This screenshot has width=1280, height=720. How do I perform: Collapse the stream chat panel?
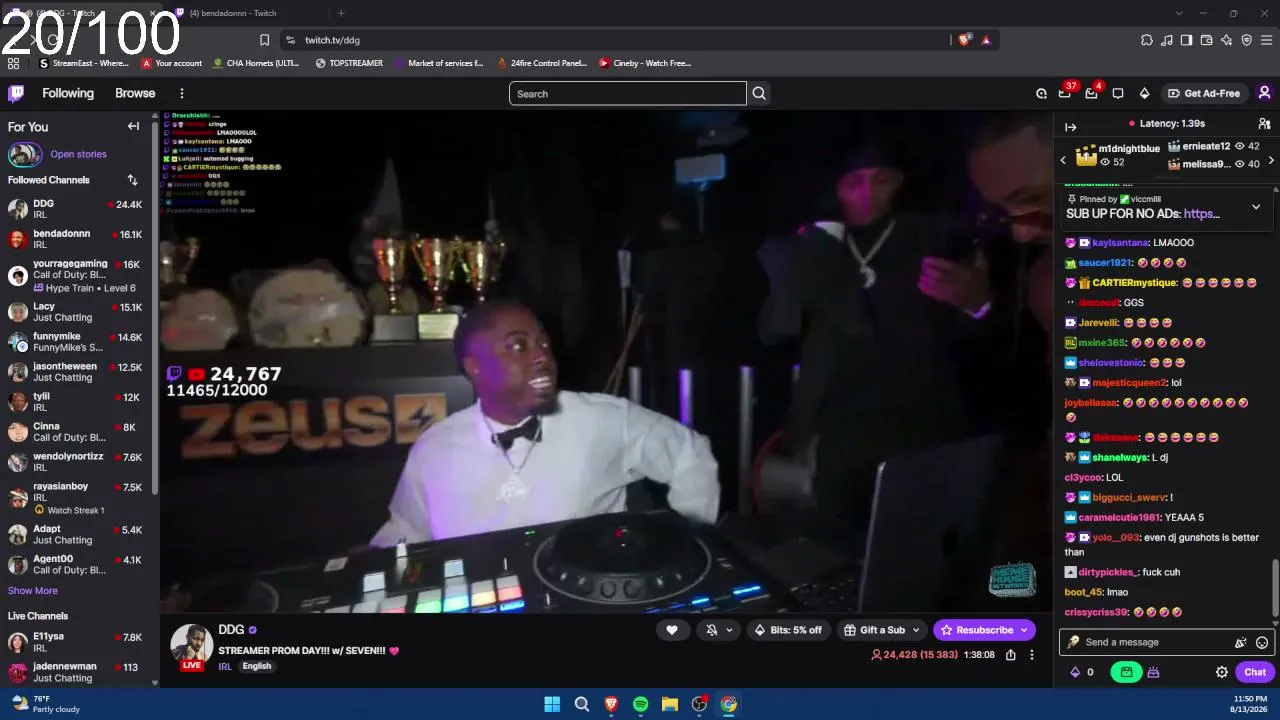[1070, 127]
